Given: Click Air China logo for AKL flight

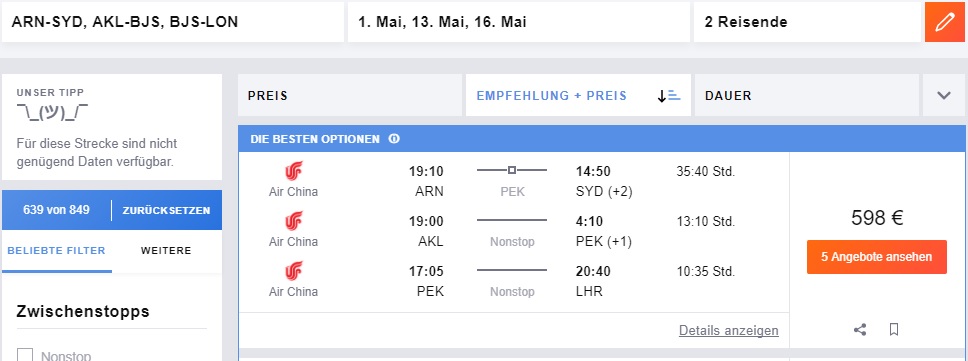Looking at the screenshot, I should point(294,221).
